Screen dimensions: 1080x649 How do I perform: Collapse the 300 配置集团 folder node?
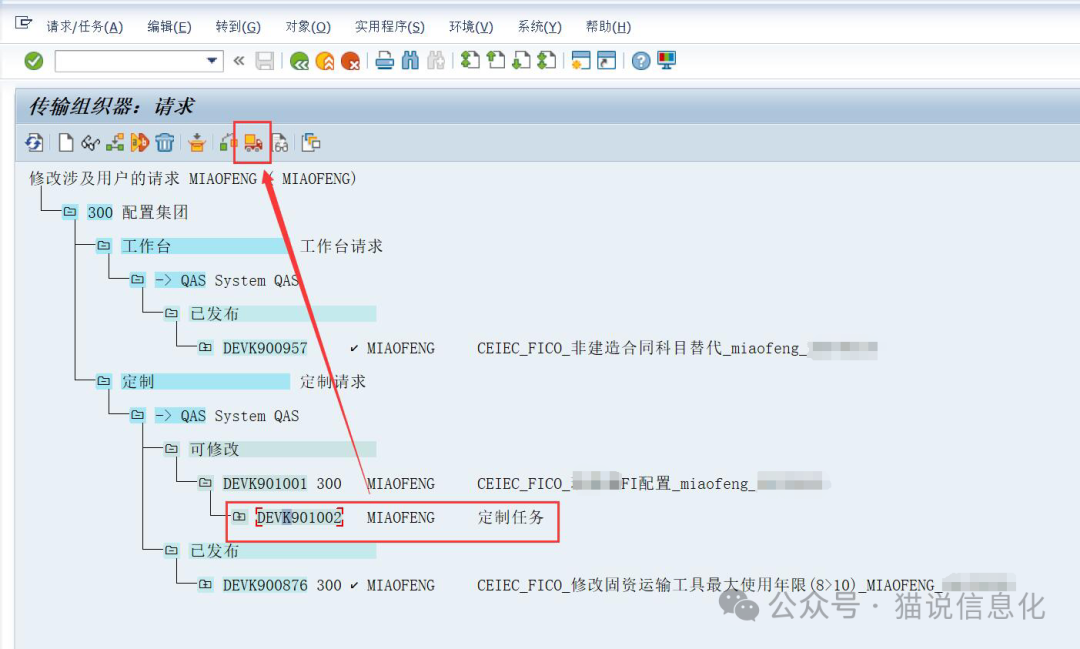[x=70, y=212]
